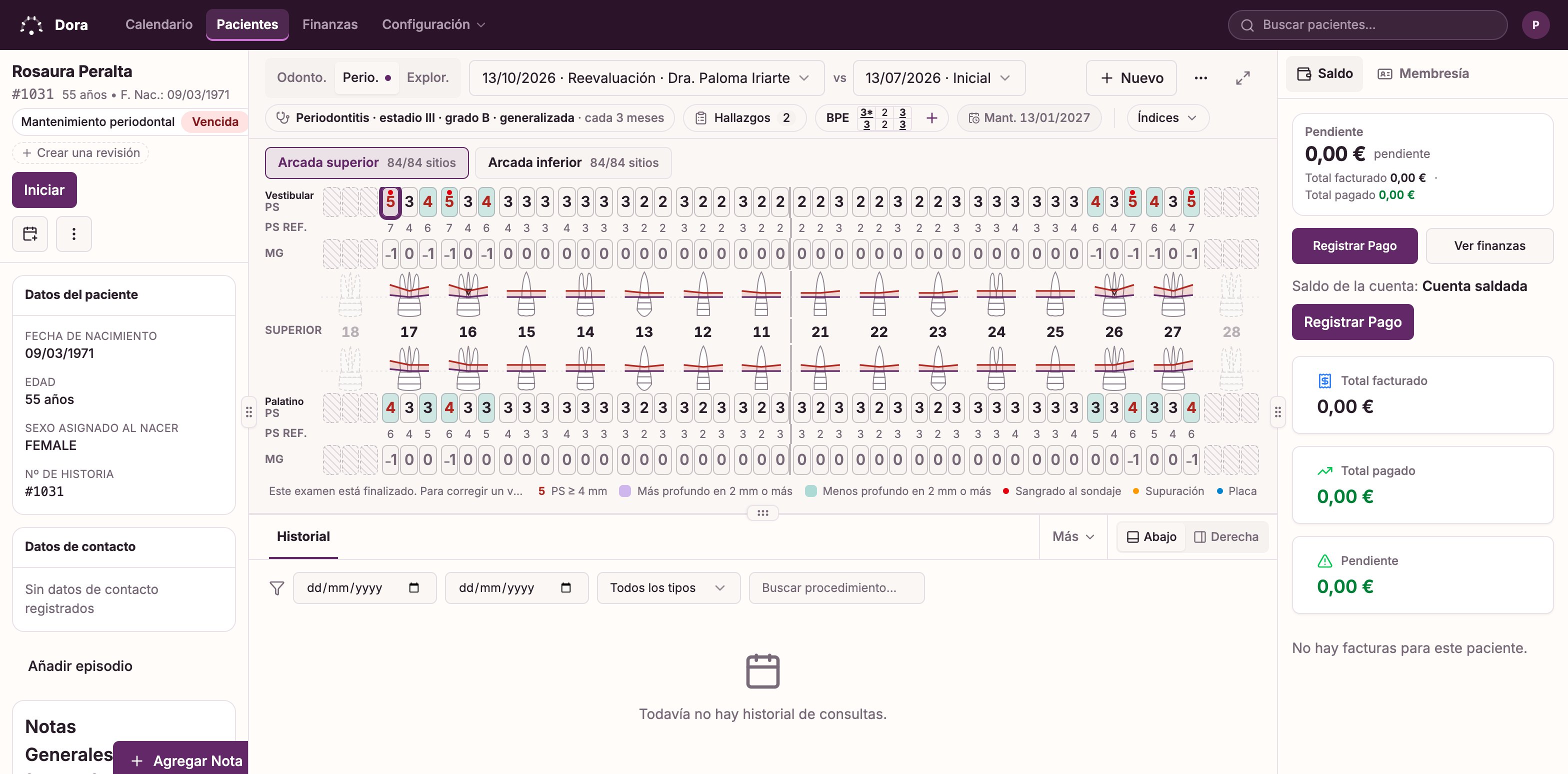Switch to the Membresía tab
The width and height of the screenshot is (1568, 774).
coord(1423,73)
